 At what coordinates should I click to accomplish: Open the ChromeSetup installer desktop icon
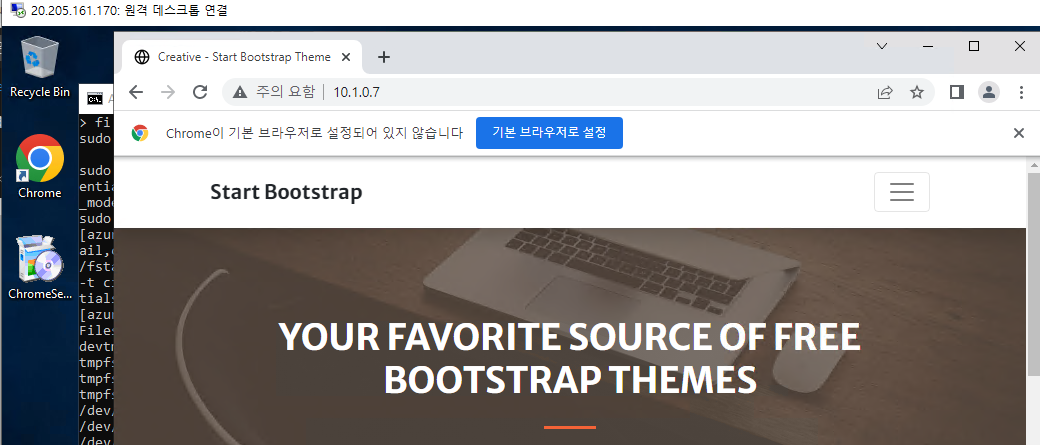(x=40, y=267)
